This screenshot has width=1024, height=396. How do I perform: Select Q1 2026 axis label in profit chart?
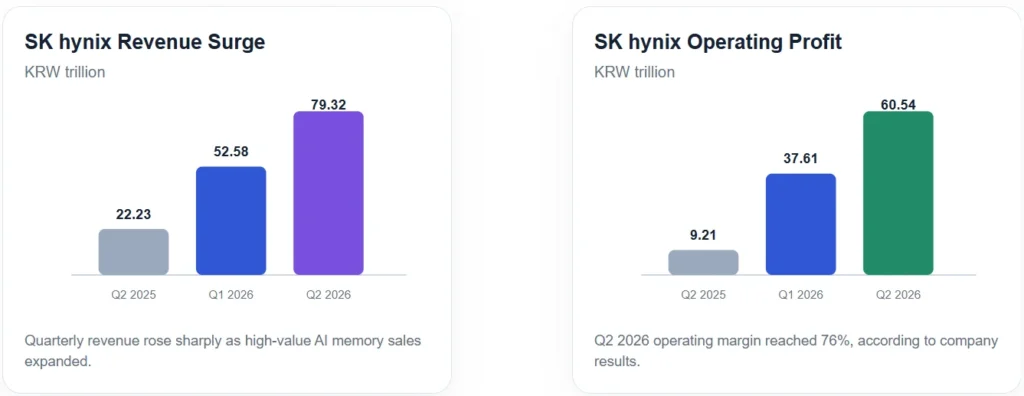pyautogui.click(x=801, y=295)
